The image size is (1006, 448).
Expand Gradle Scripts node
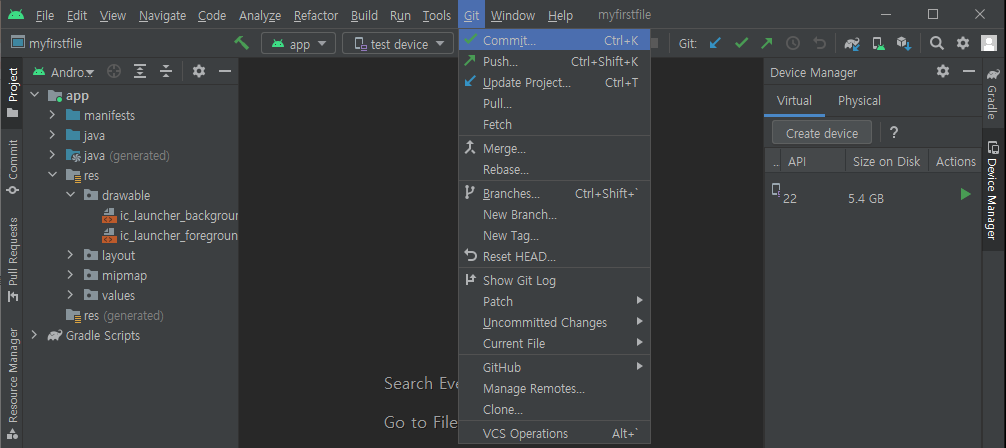coord(35,335)
